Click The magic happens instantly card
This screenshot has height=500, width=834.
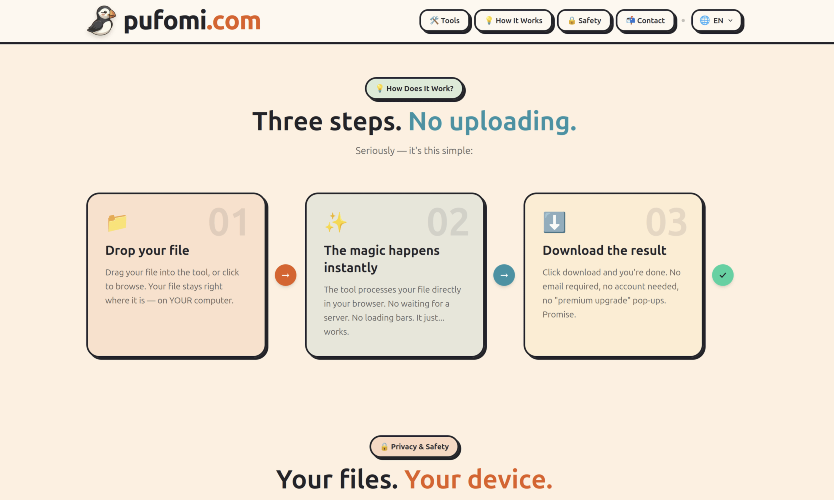[395, 275]
